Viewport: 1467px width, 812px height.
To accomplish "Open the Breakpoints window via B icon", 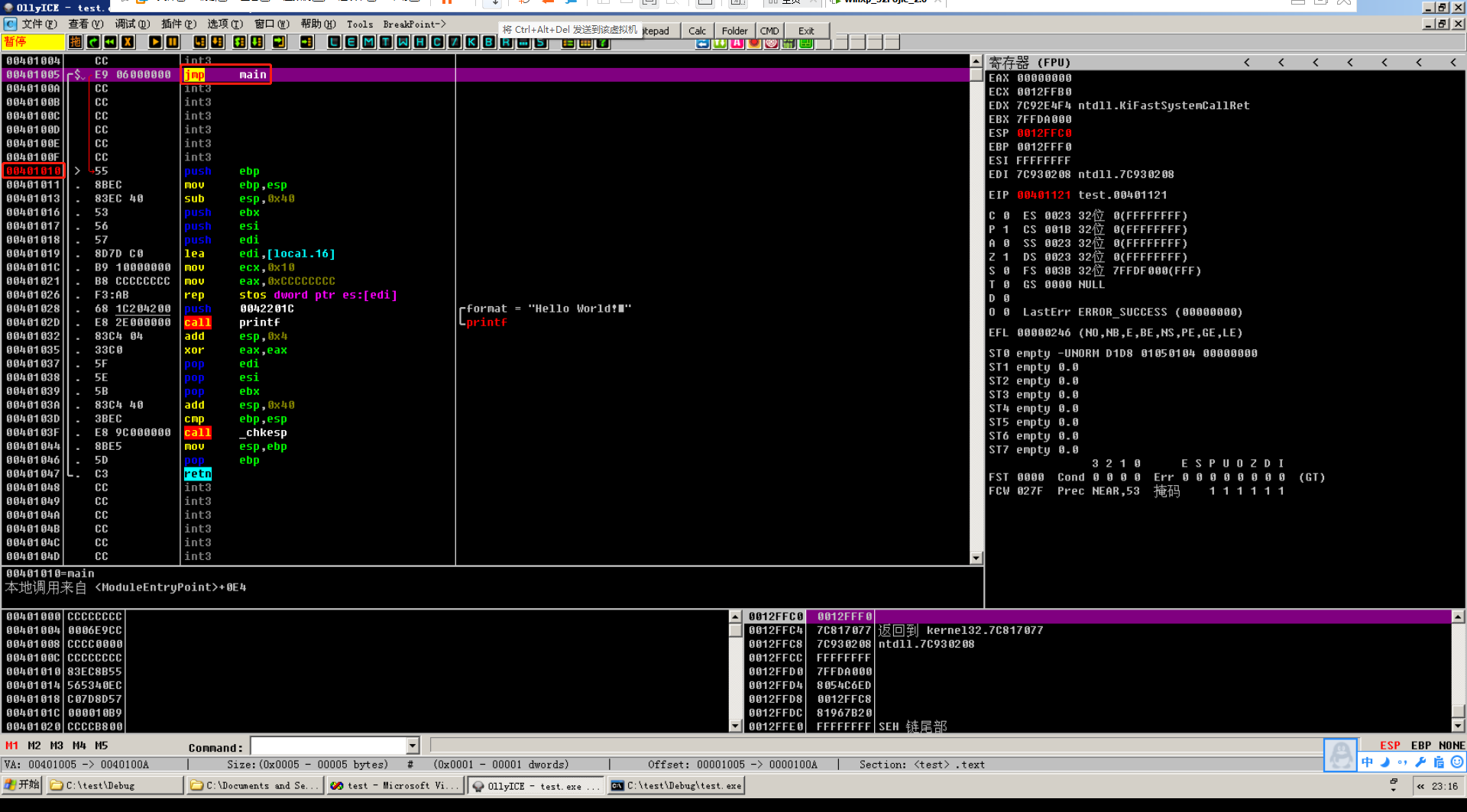I will click(489, 42).
